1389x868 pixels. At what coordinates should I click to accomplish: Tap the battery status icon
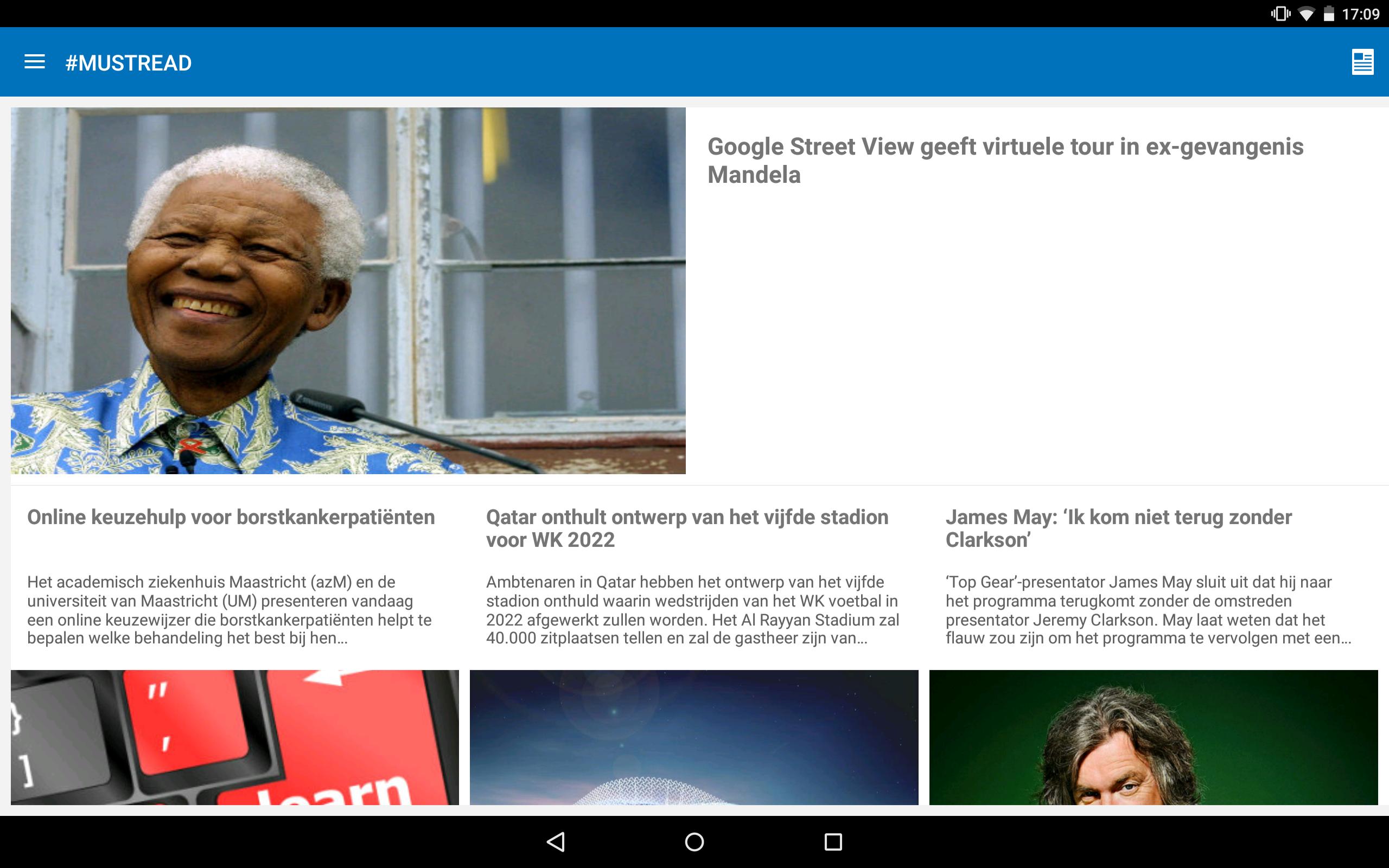1328,14
